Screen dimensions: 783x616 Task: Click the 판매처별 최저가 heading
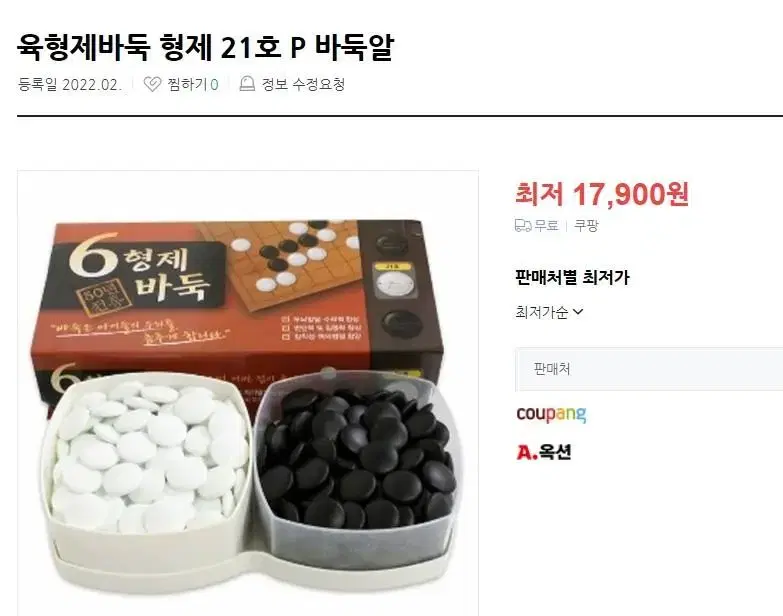[x=572, y=277]
